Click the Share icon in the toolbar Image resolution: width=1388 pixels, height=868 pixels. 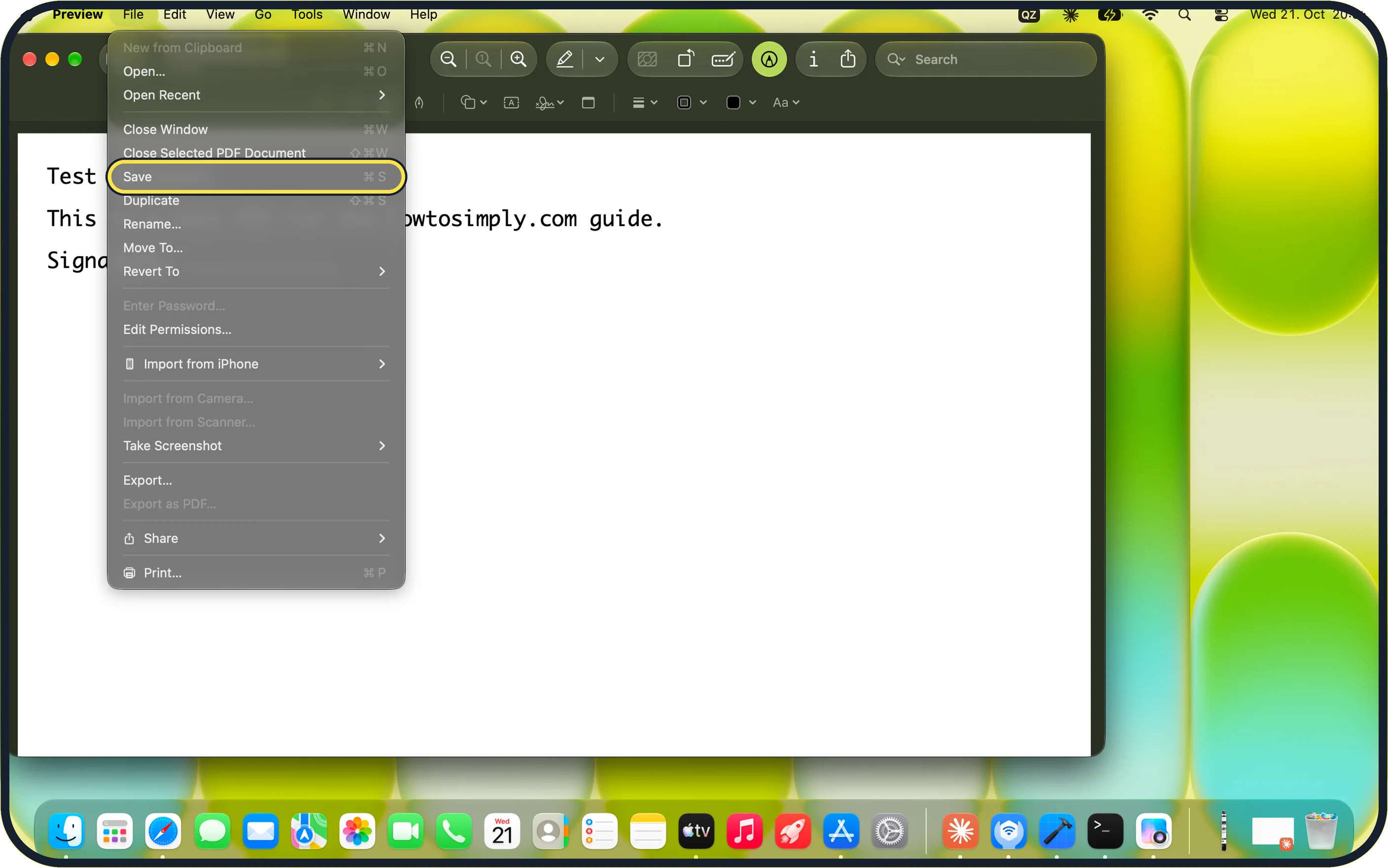point(848,59)
